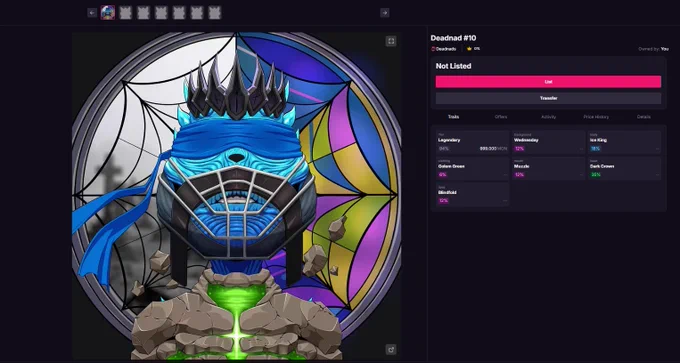Click the percentage badge under Golem Green
680x363 pixels.
click(443, 175)
